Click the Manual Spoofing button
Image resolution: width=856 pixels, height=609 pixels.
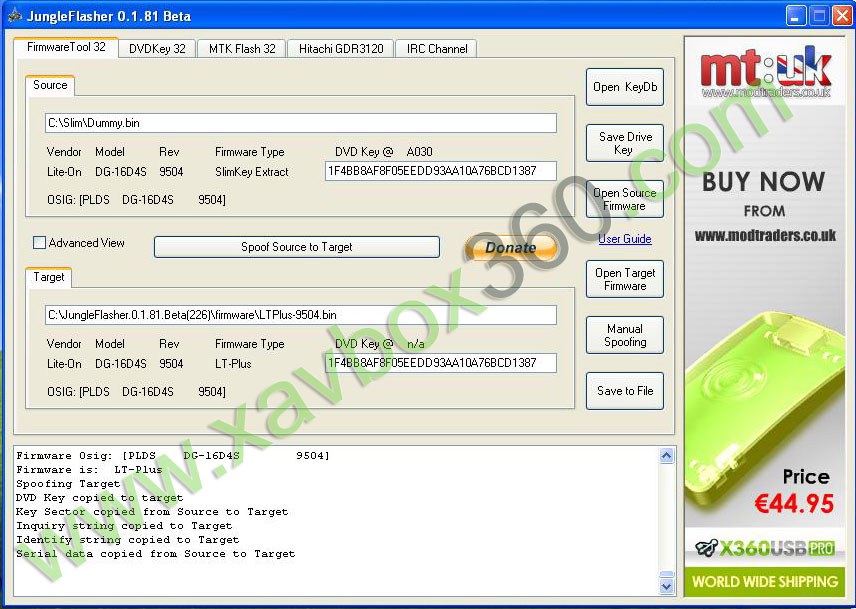[x=625, y=335]
